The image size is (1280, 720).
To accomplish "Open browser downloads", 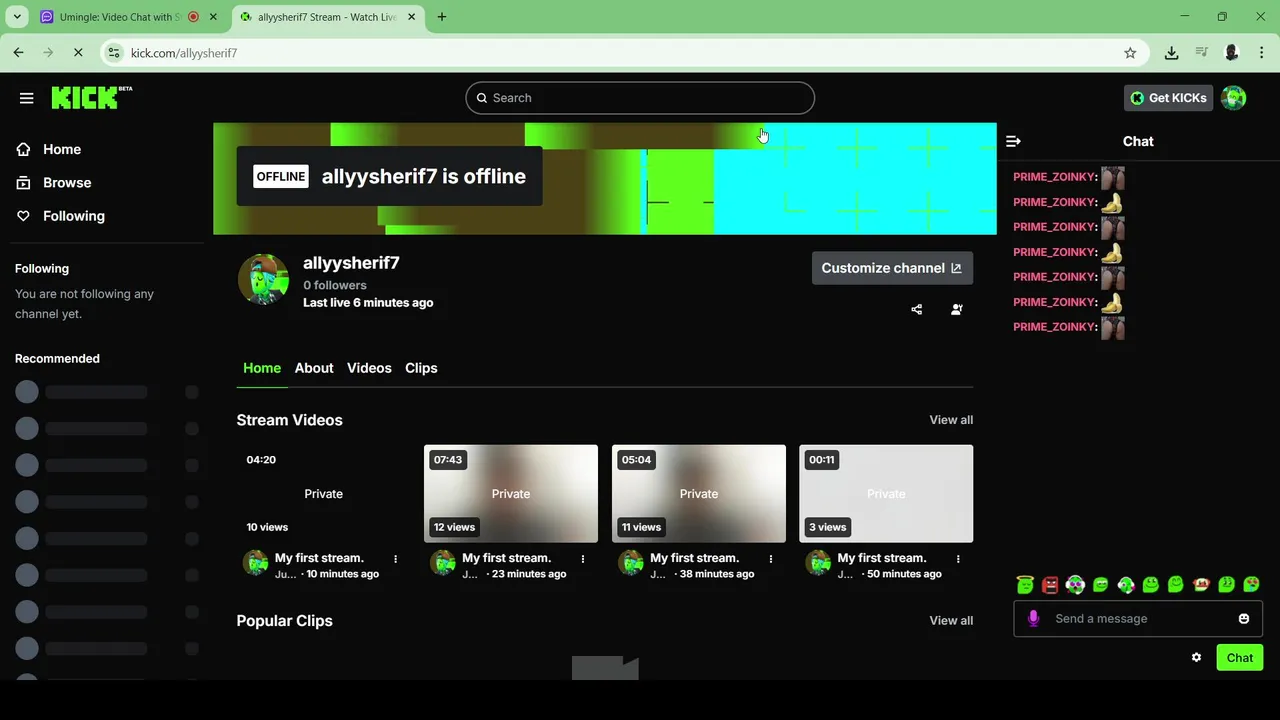I will (x=1171, y=53).
